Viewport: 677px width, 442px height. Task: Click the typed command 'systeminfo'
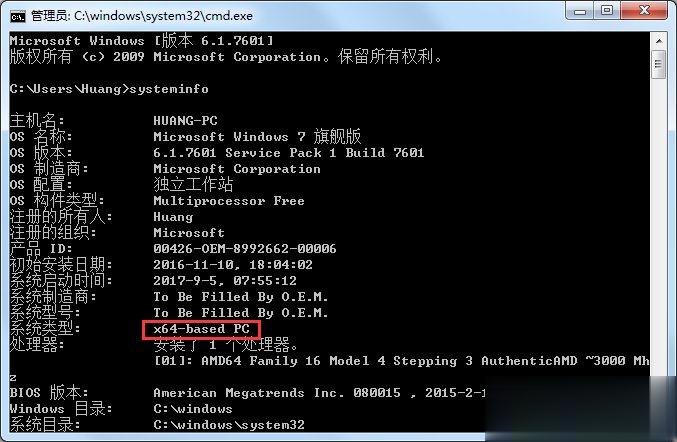(169, 89)
